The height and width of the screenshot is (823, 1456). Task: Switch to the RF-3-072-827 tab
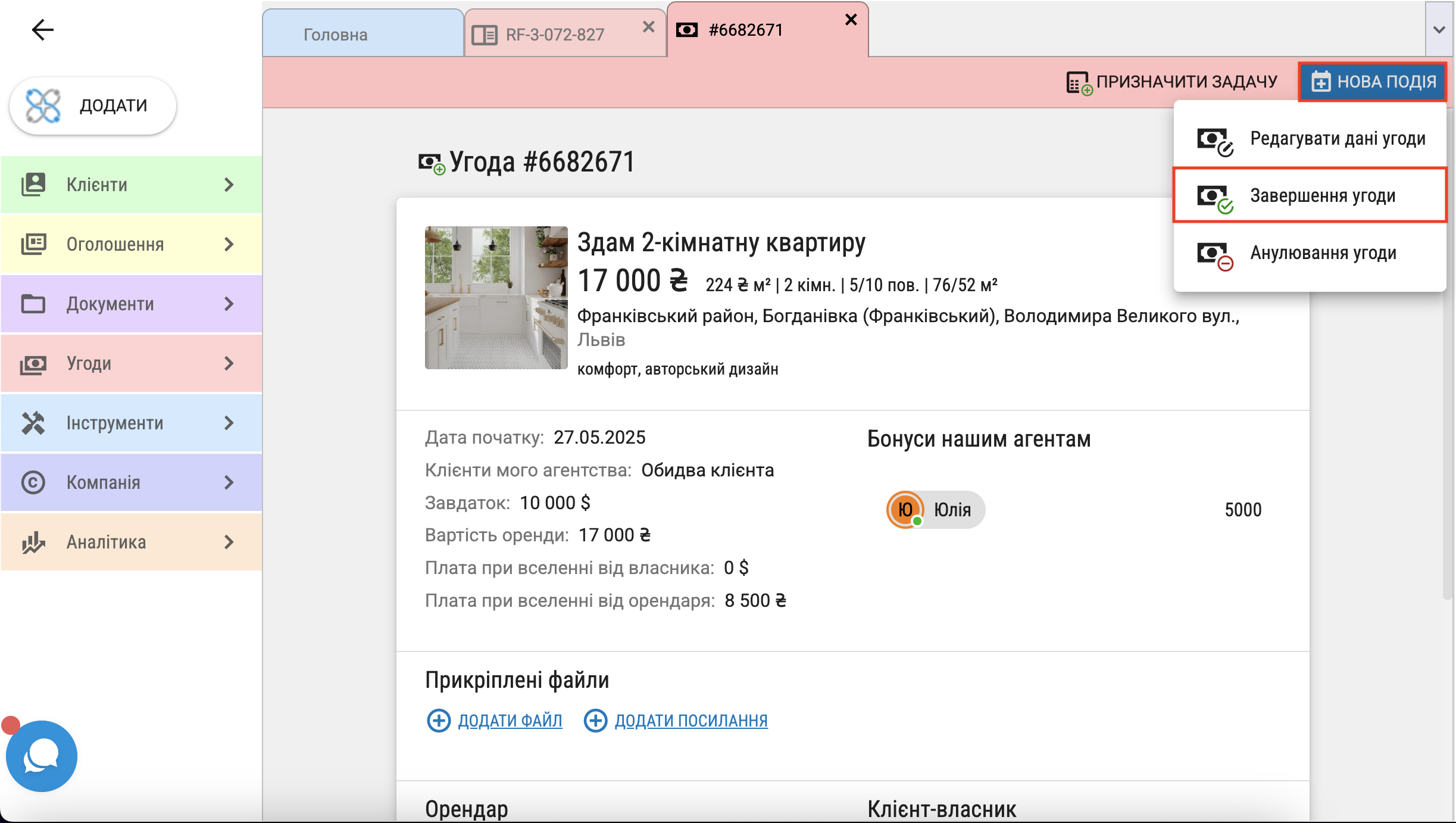pyautogui.click(x=565, y=33)
